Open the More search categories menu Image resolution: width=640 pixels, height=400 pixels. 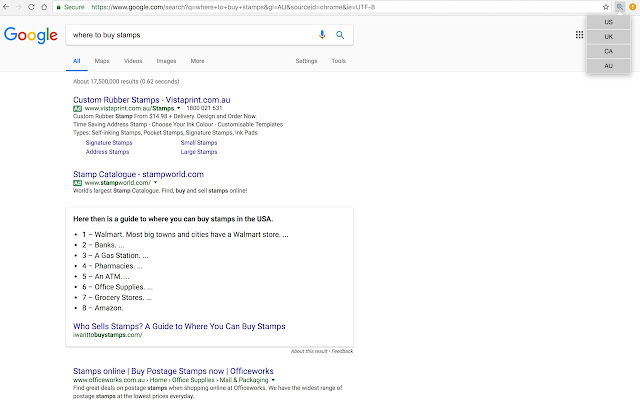click(198, 61)
